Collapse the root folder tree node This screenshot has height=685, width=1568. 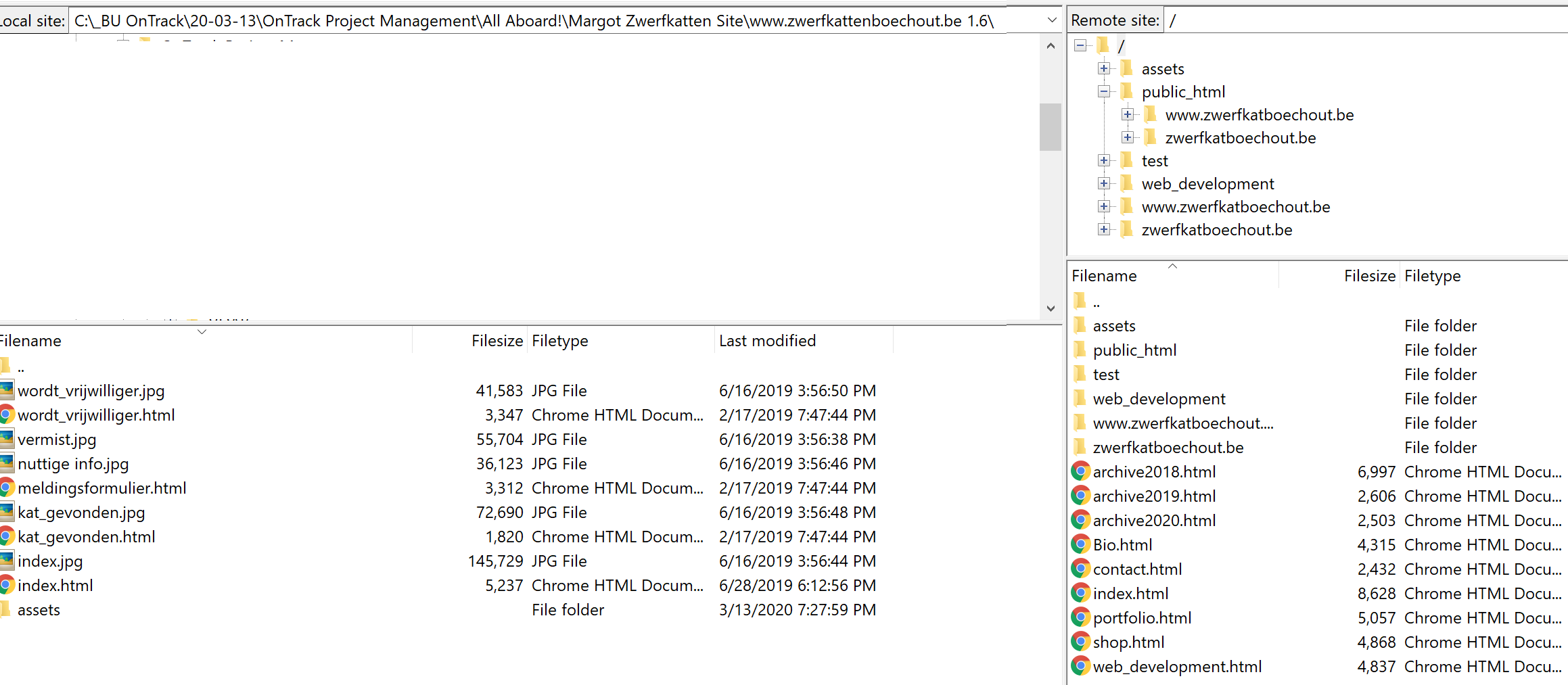coord(1080,45)
